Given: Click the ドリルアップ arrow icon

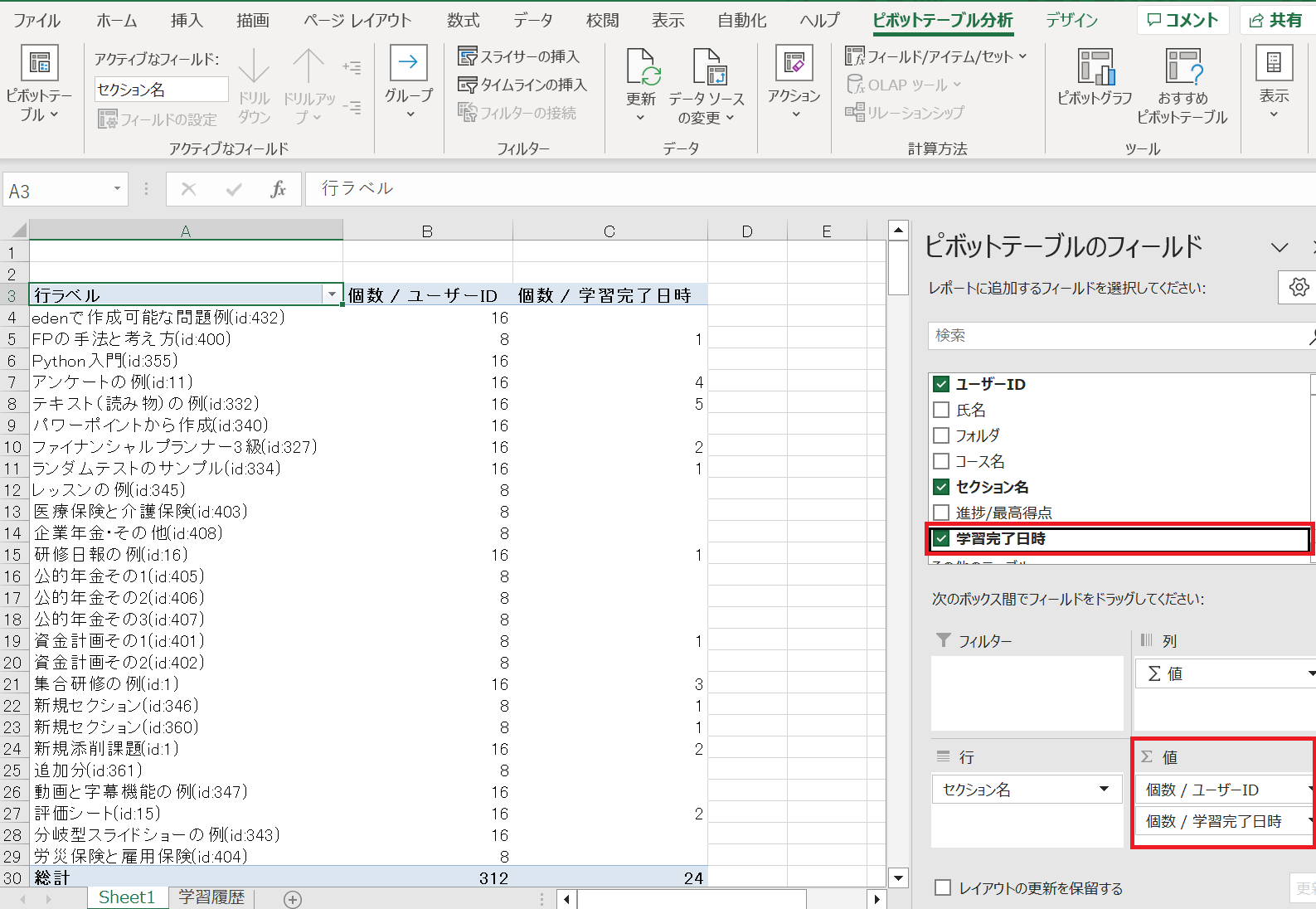Looking at the screenshot, I should click(308, 66).
